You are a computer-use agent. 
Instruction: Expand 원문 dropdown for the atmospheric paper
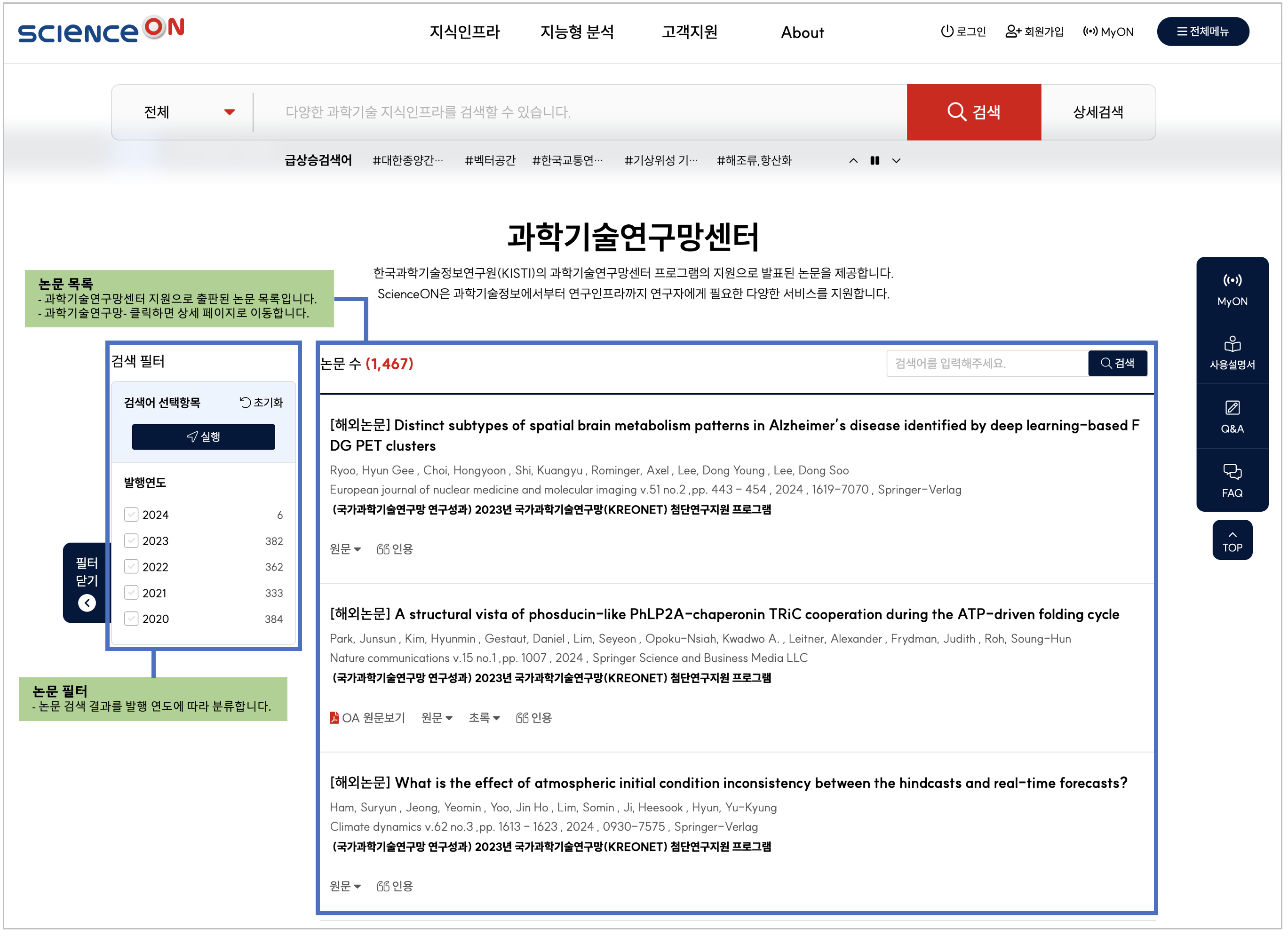coord(345,887)
